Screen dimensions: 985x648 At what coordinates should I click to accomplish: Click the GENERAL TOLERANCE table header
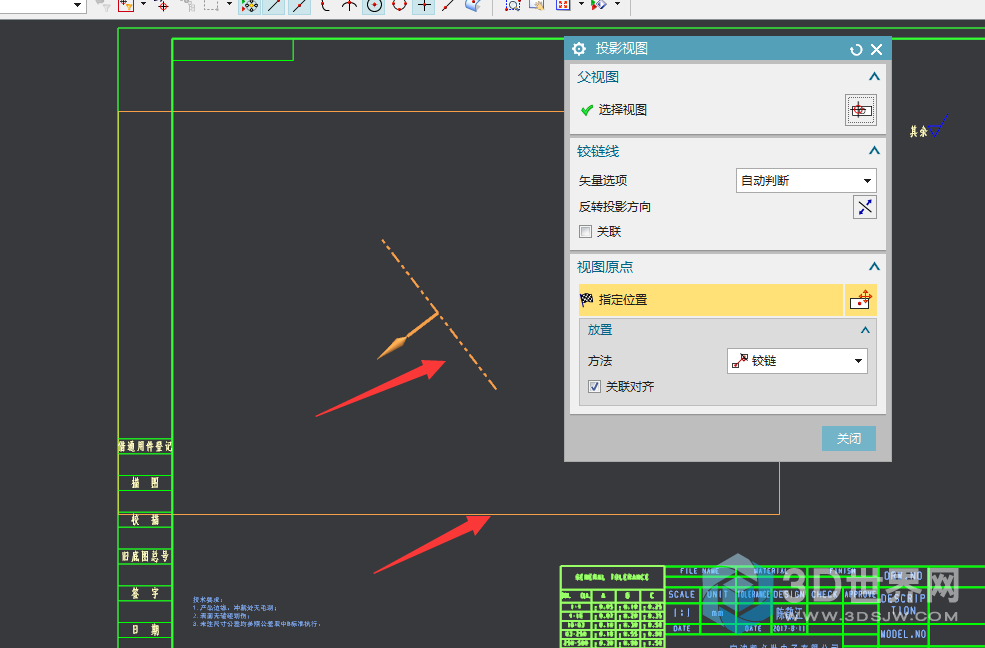tap(612, 577)
